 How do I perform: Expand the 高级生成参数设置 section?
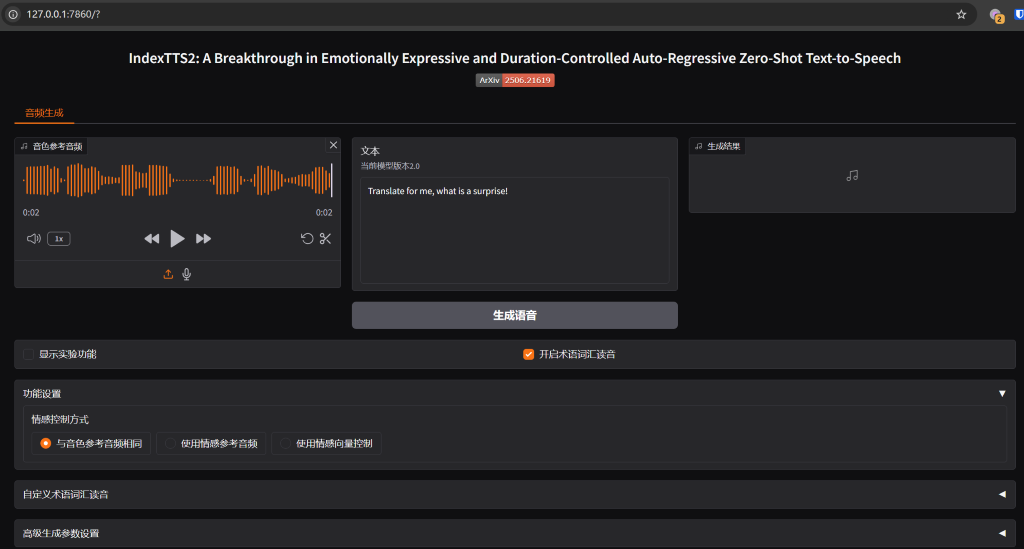[1002, 533]
